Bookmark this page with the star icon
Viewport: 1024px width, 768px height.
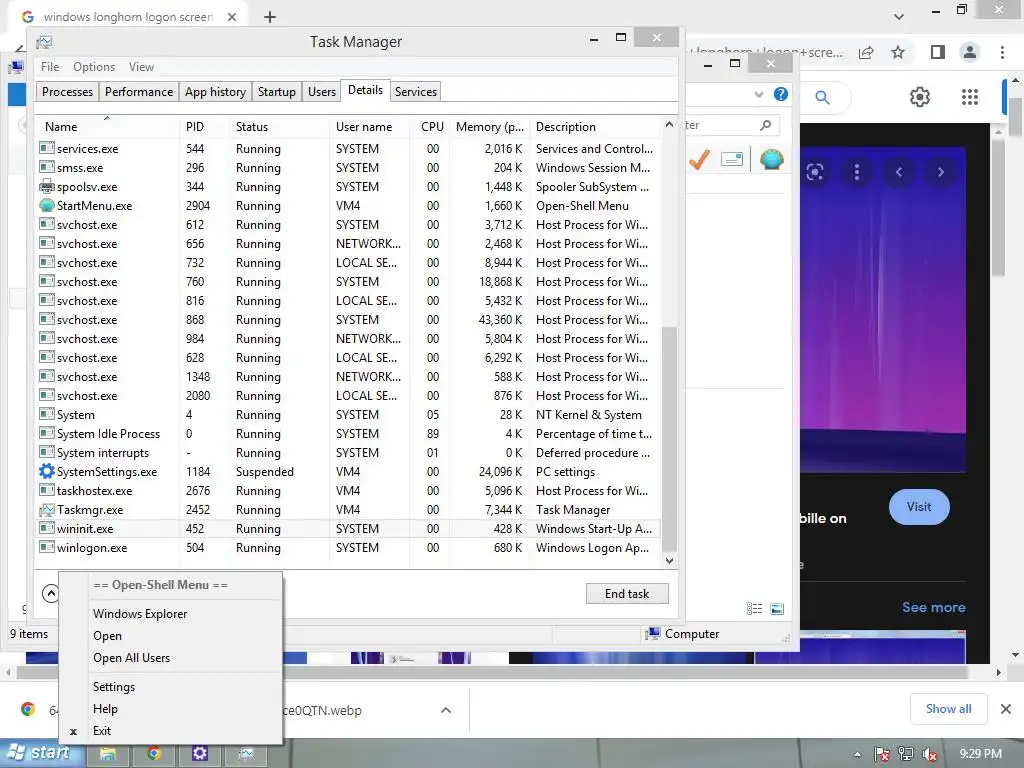[898, 52]
